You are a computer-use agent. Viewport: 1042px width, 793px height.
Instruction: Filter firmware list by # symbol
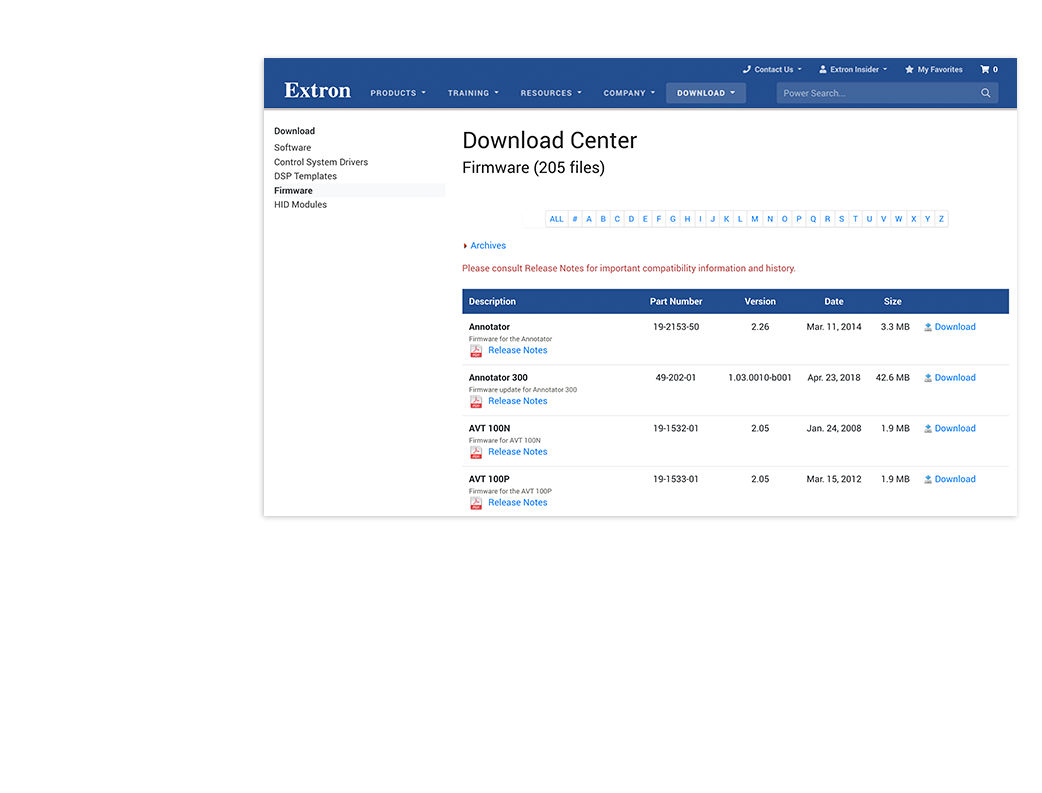click(575, 219)
